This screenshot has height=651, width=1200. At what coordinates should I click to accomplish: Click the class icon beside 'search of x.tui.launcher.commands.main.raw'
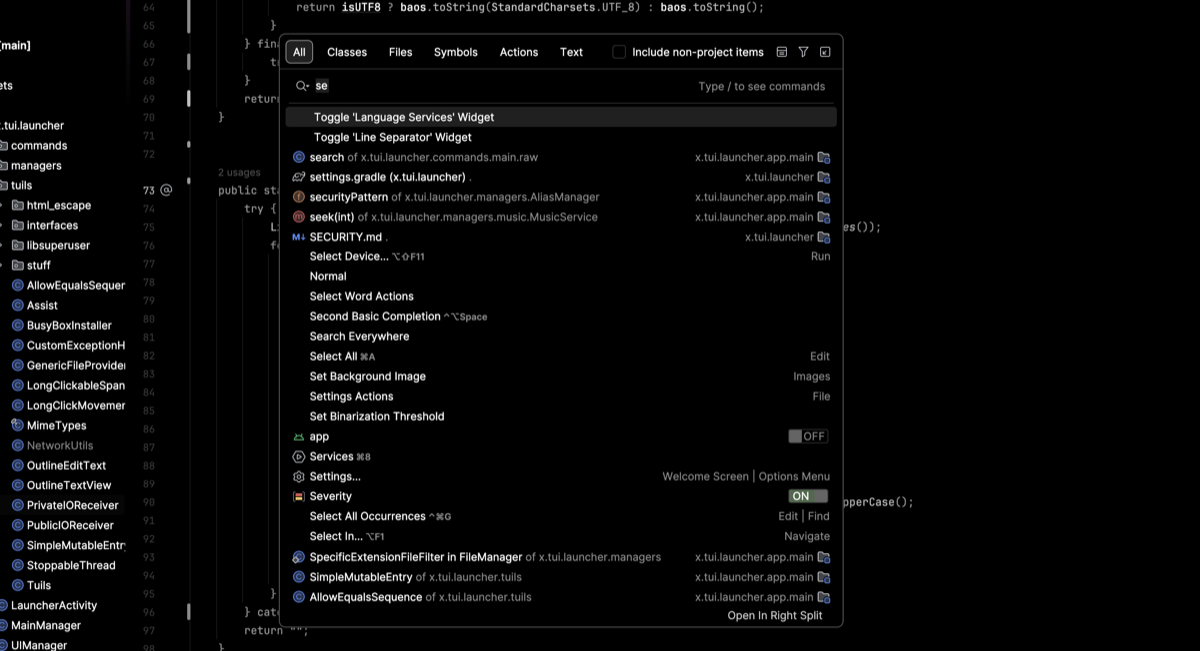[x=298, y=157]
